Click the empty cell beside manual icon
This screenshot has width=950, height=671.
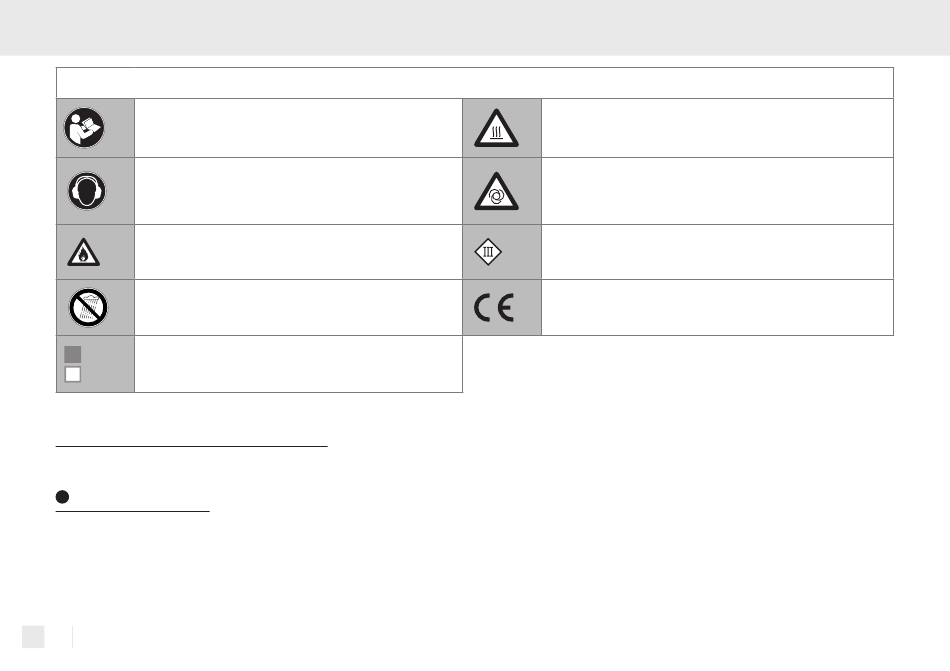pos(298,128)
